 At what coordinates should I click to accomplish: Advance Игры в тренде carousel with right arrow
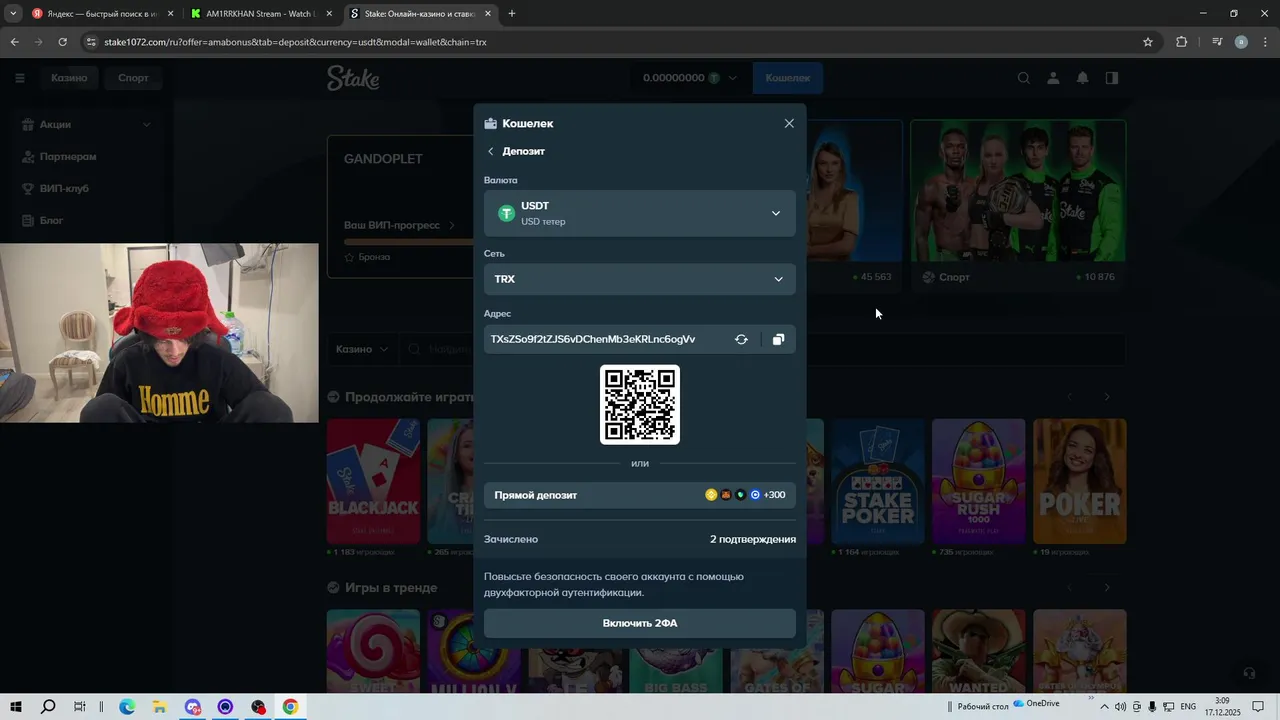point(1107,588)
